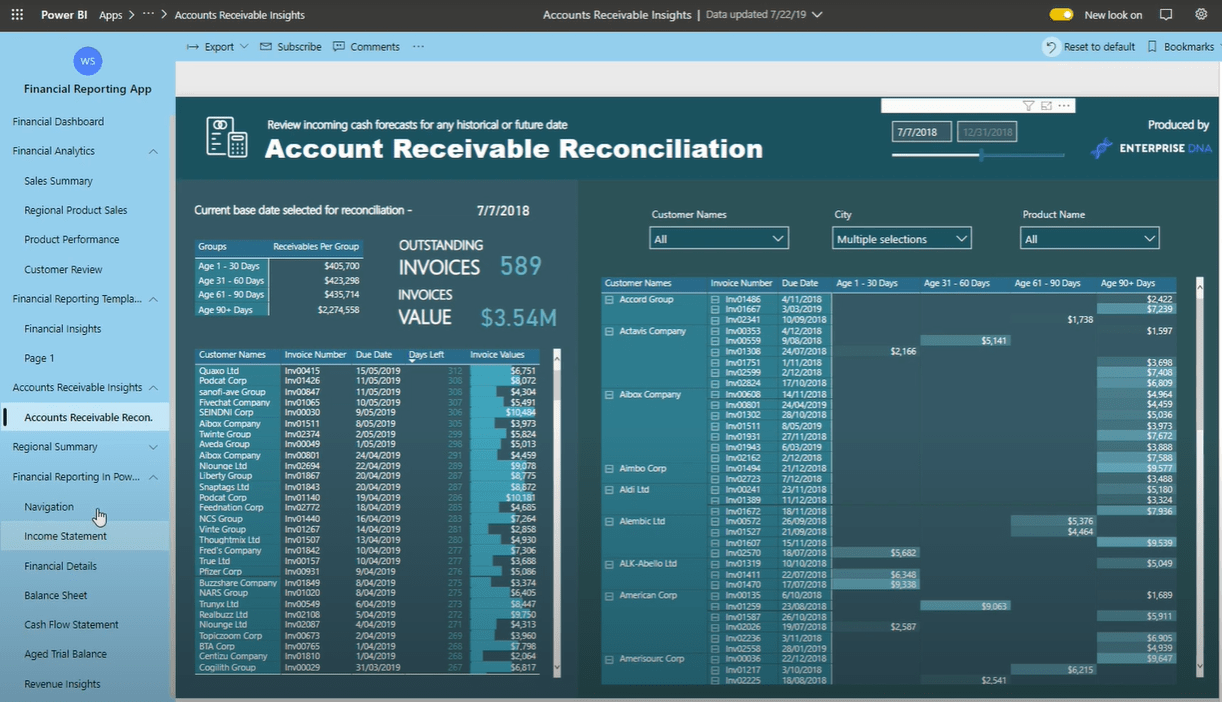Collapse the Actavis Company row

(x=610, y=331)
